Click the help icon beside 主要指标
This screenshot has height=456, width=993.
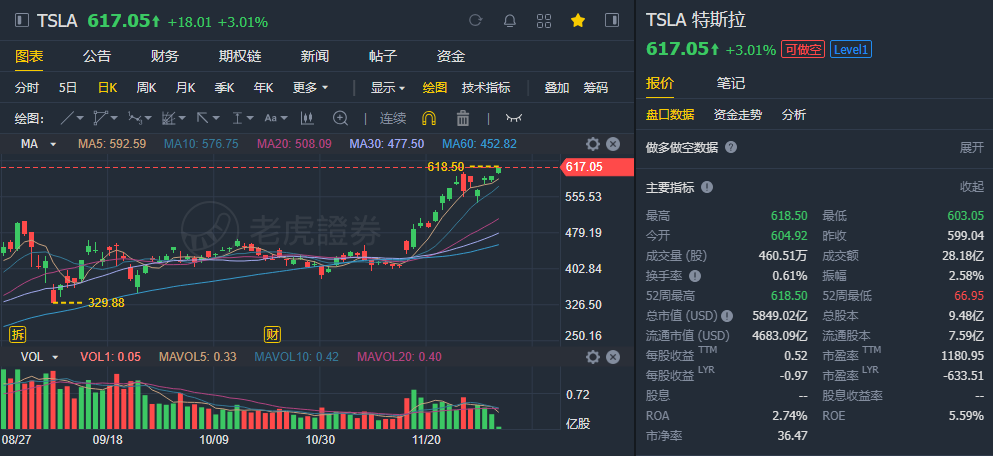(x=707, y=187)
